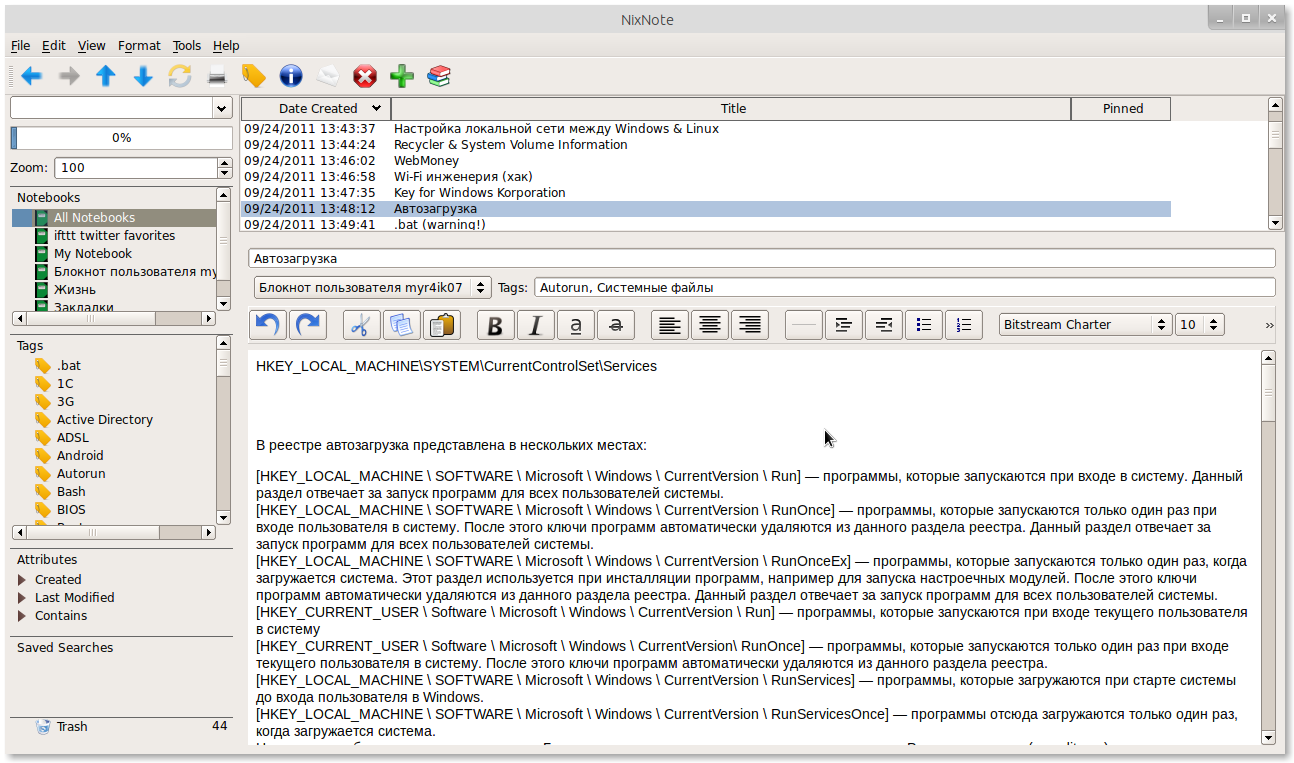Click the Cut scissors icon
Image resolution: width=1294 pixels, height=763 pixels.
click(x=362, y=324)
